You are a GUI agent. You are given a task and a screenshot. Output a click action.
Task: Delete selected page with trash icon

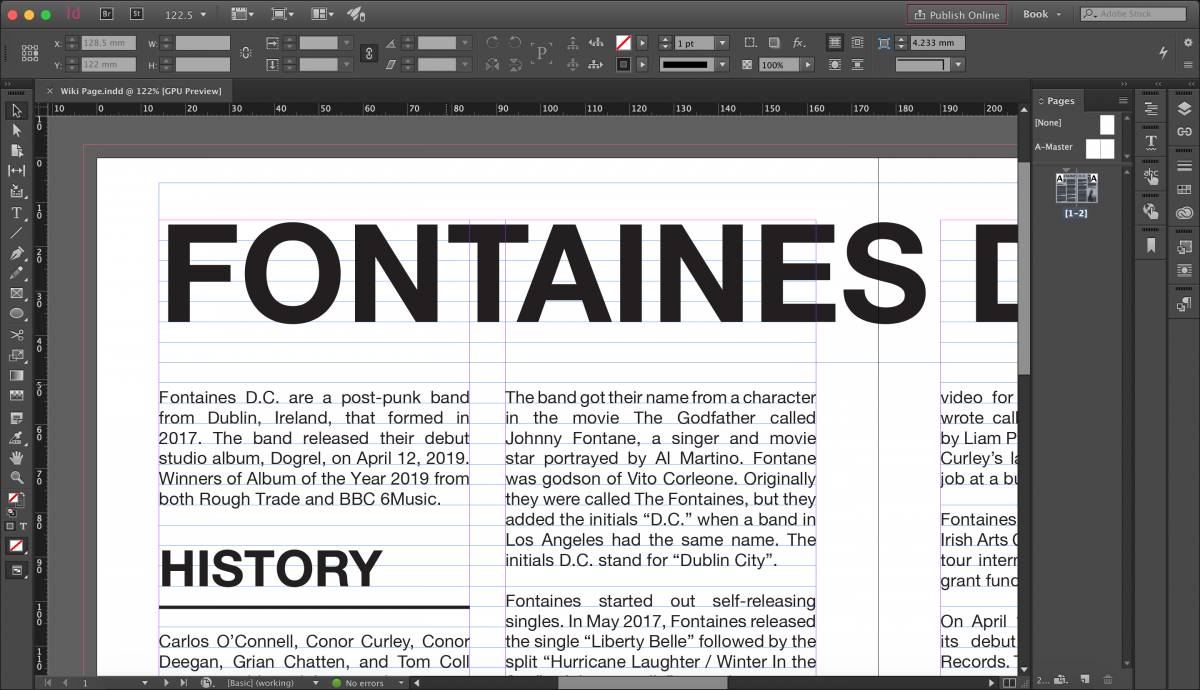pos(1108,681)
